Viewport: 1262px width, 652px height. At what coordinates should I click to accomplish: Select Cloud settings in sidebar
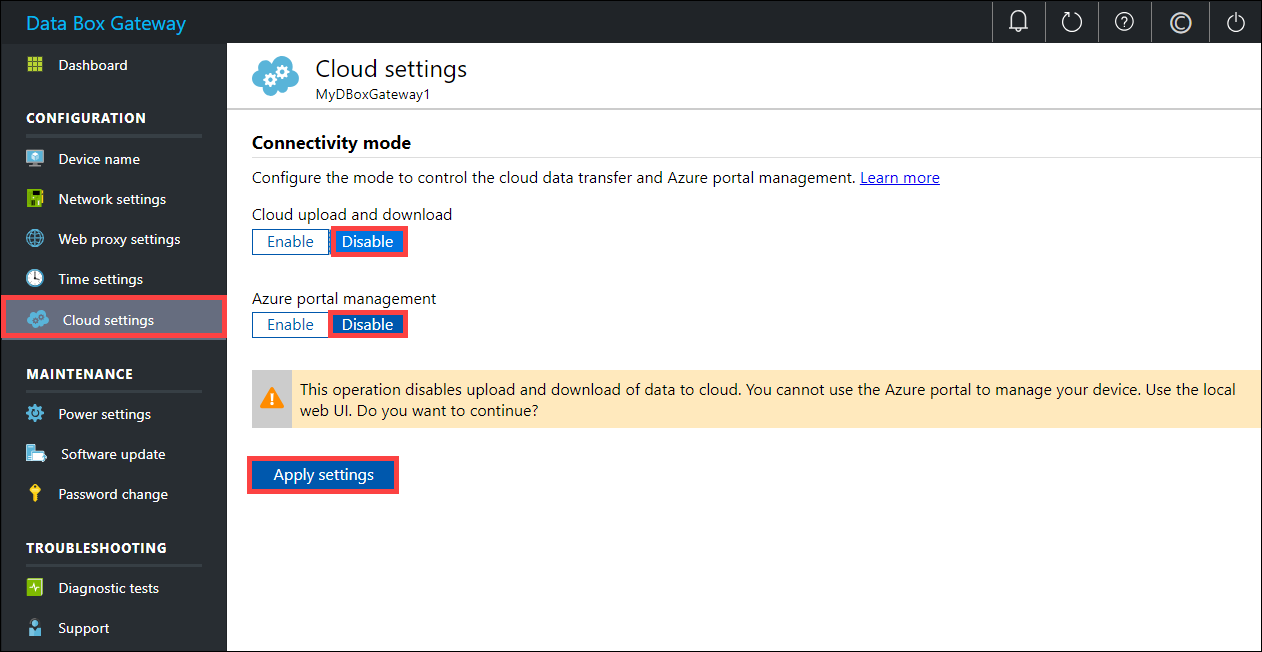(x=113, y=320)
